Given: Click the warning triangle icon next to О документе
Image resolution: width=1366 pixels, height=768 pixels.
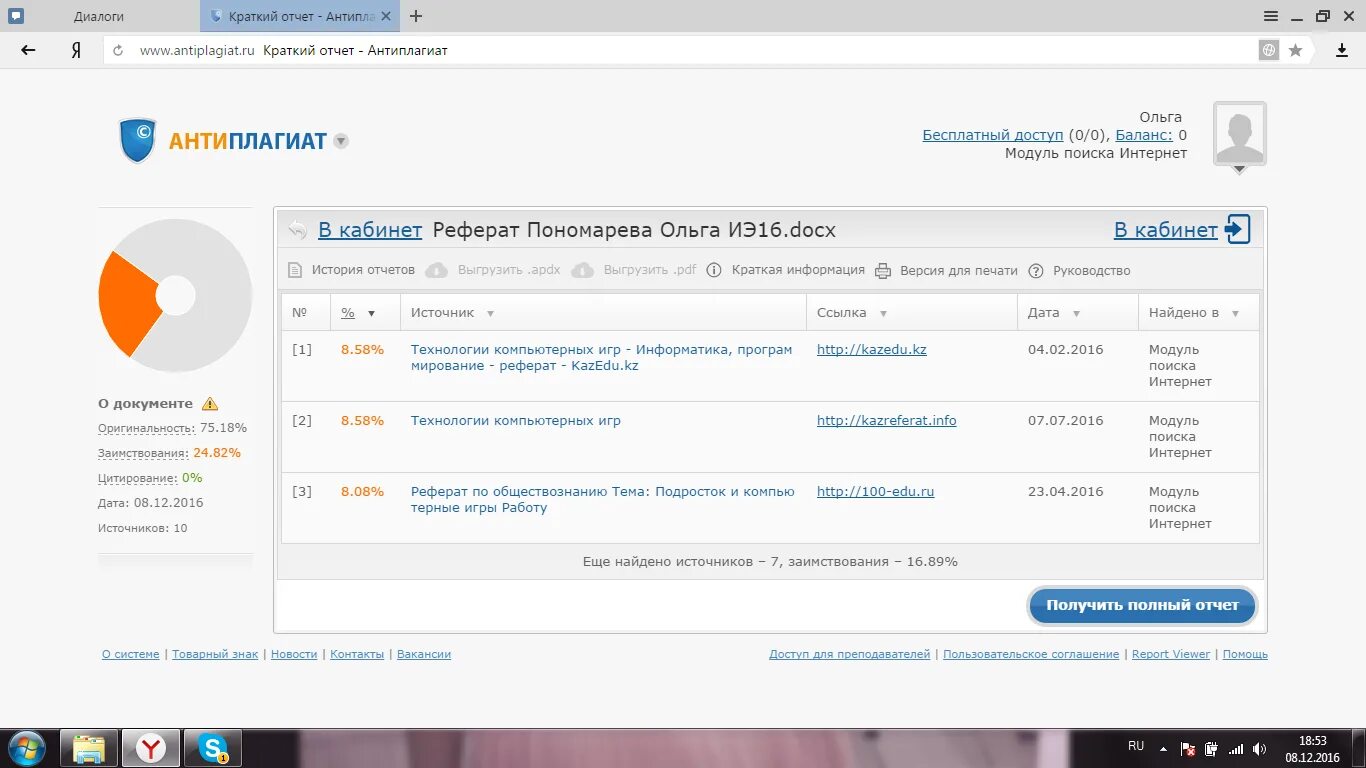Looking at the screenshot, I should pos(210,403).
